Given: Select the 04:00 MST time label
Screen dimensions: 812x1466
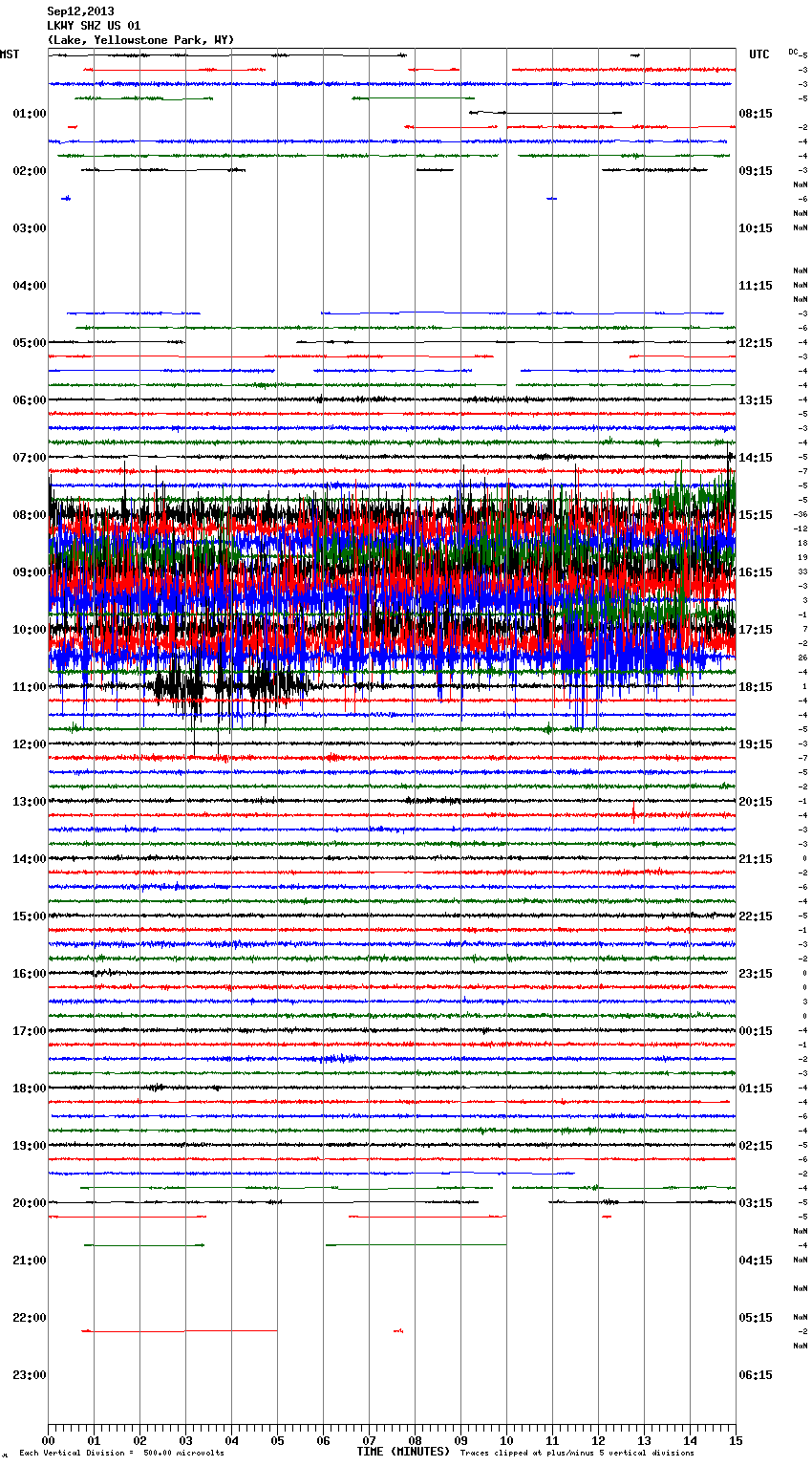Looking at the screenshot, I should tap(30, 286).
